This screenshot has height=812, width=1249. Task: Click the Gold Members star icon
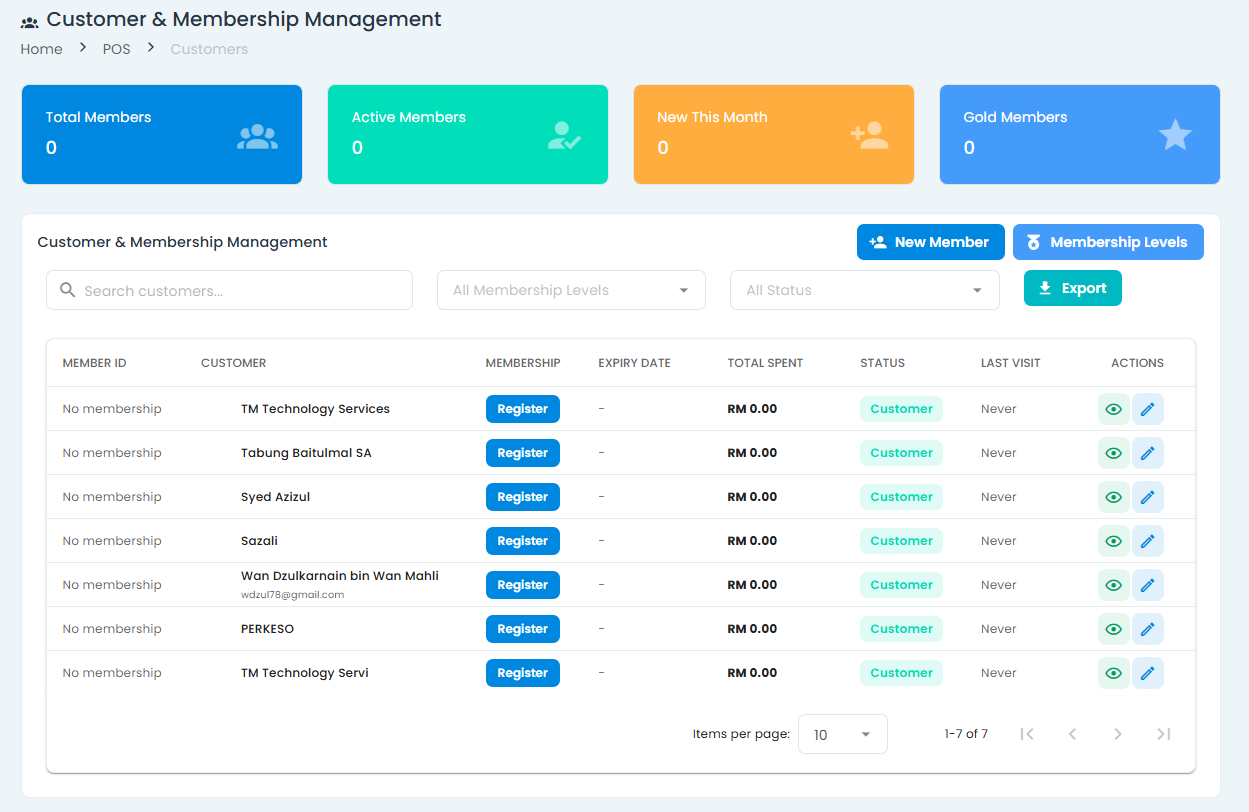pos(1175,135)
